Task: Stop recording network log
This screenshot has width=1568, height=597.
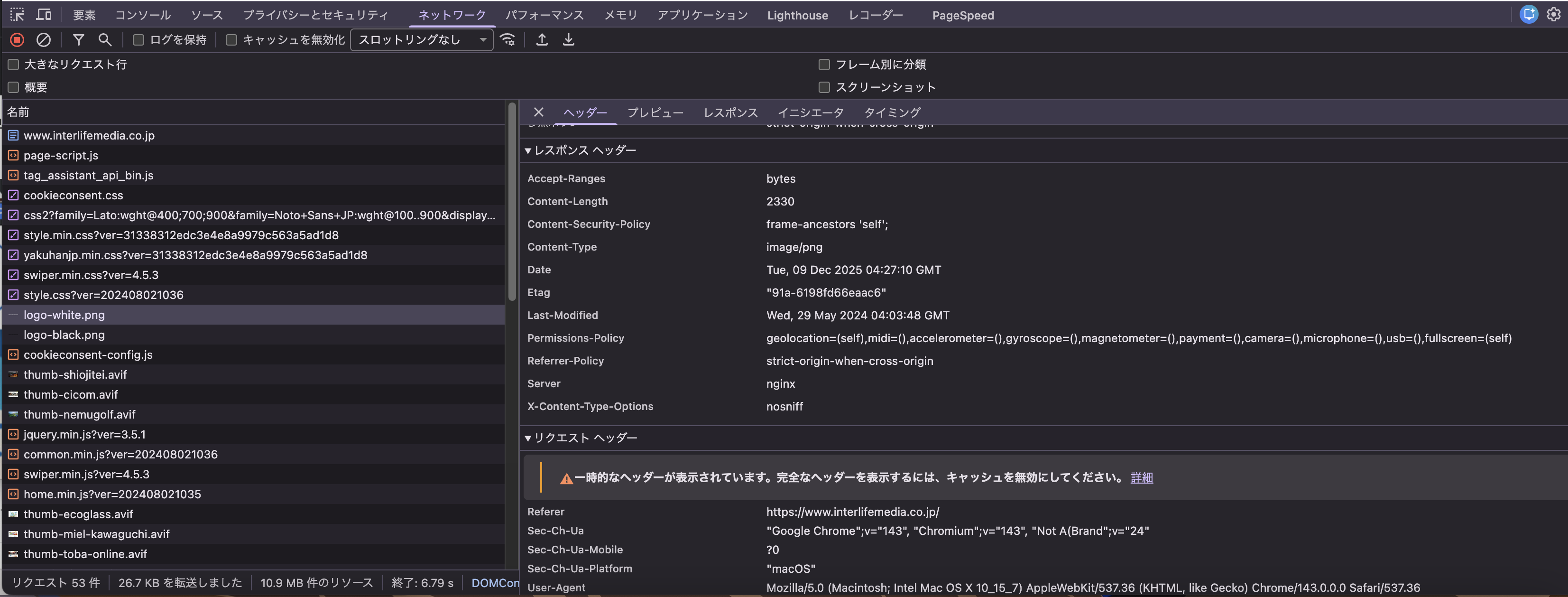Action: point(17,39)
